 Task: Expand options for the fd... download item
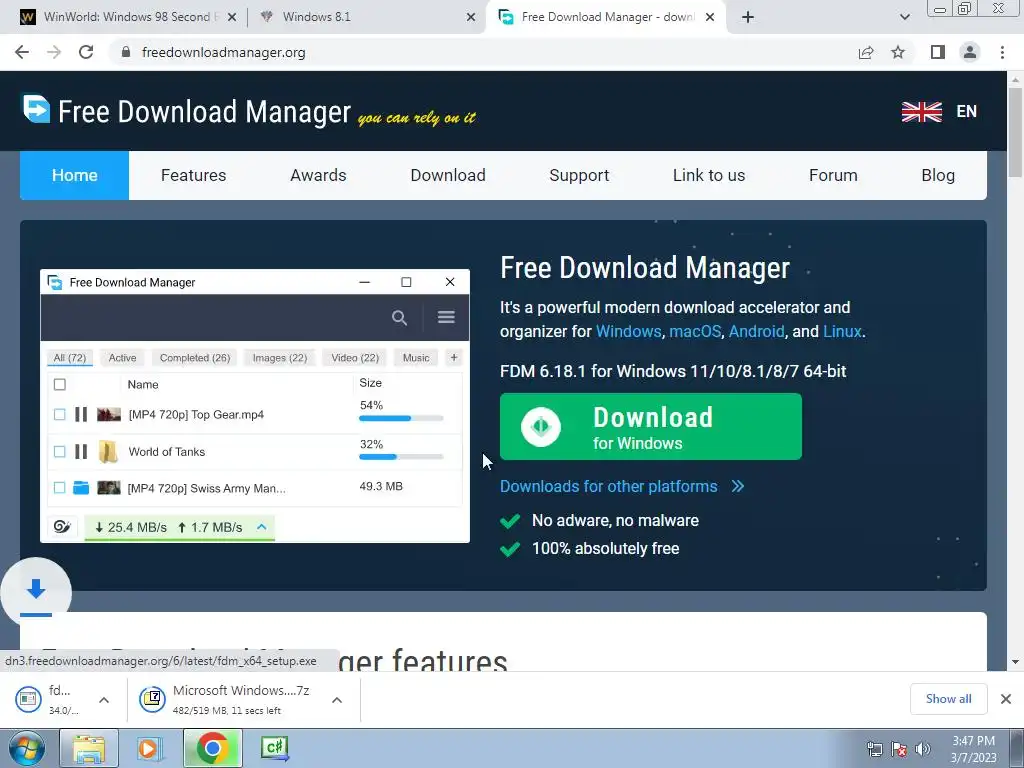[x=104, y=700]
